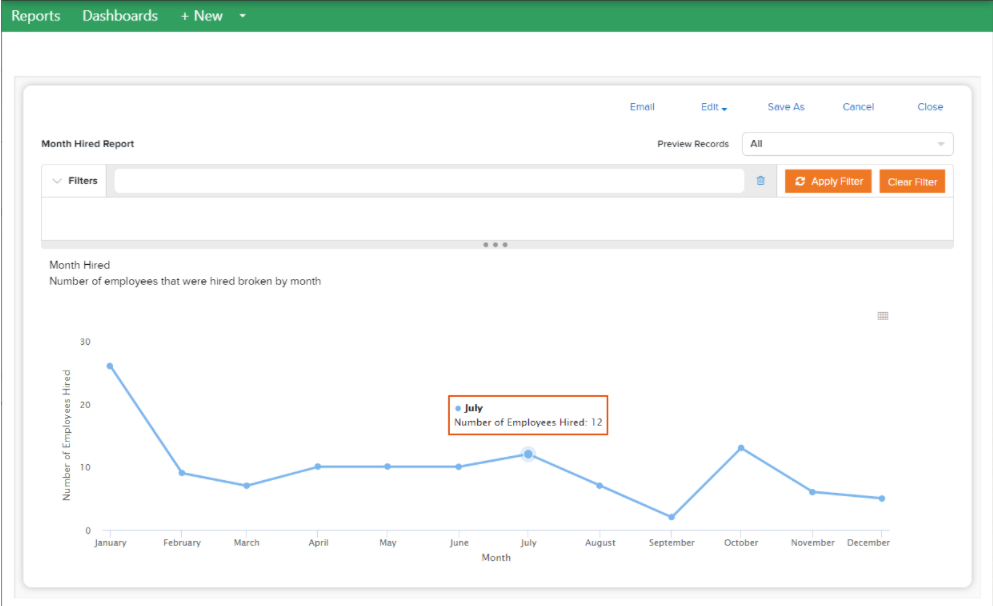Select the April data point on the line
993x606 pixels.
tap(318, 467)
